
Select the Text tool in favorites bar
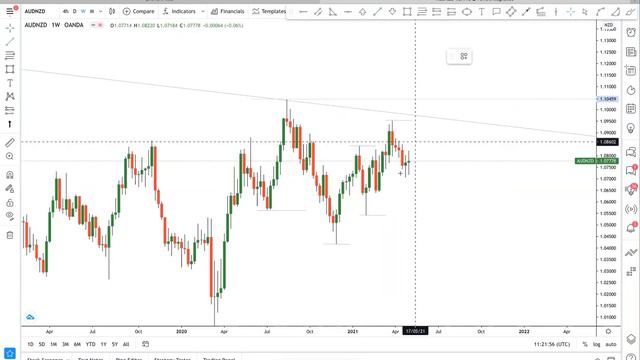[482, 12]
